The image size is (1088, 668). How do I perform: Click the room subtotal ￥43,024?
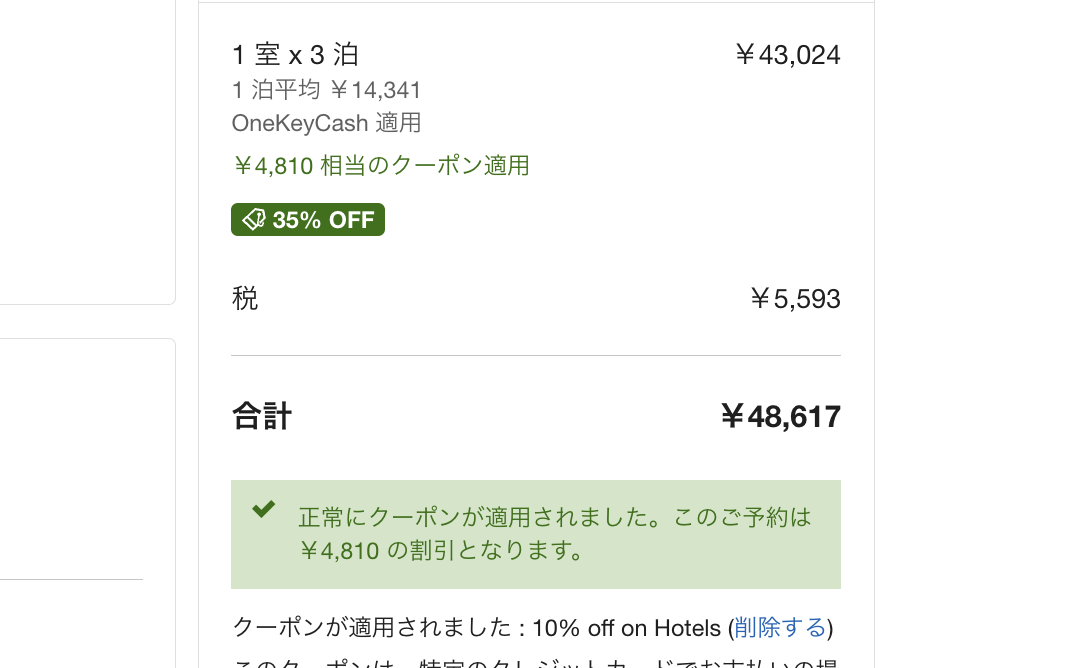coord(787,55)
